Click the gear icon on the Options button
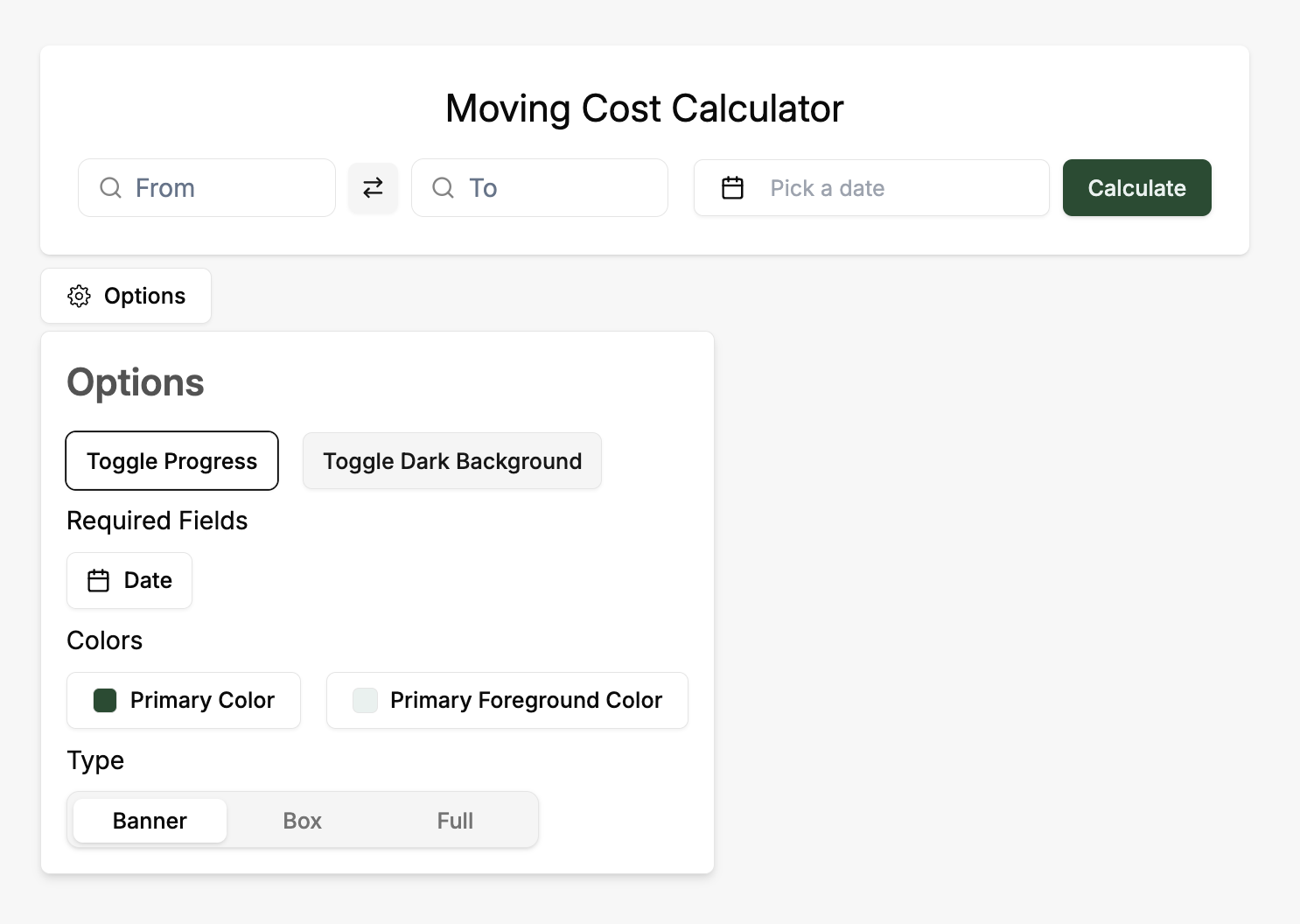Viewport: 1300px width, 924px height. [80, 296]
